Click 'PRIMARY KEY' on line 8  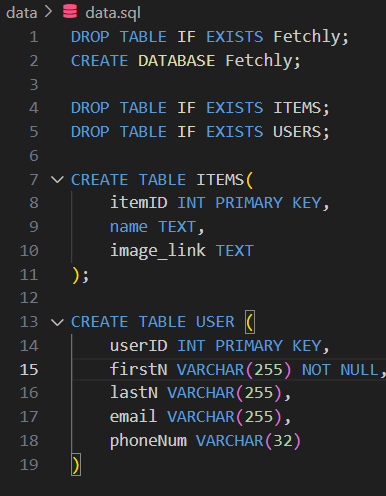tap(268, 203)
